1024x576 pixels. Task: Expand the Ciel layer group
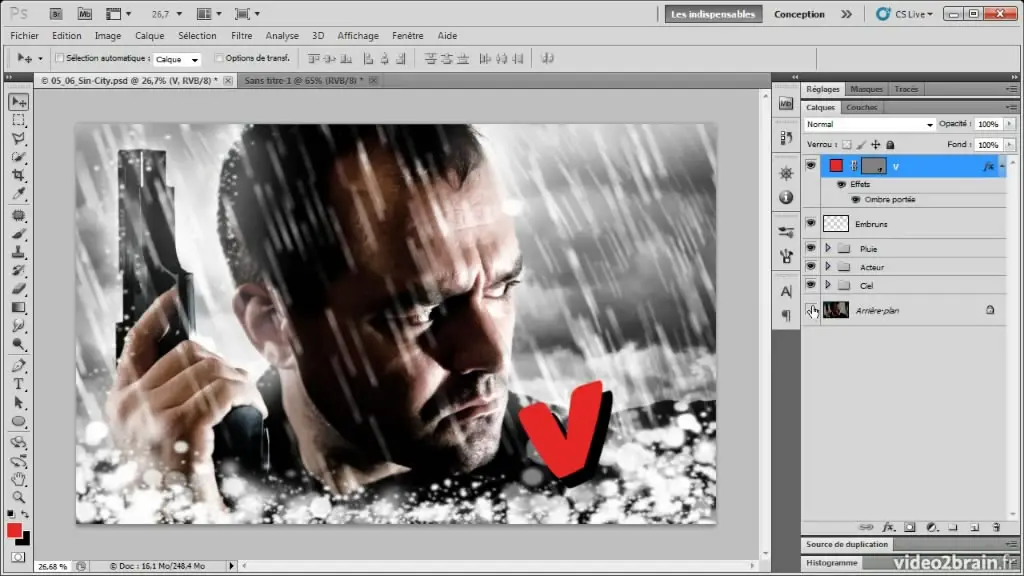coord(828,285)
